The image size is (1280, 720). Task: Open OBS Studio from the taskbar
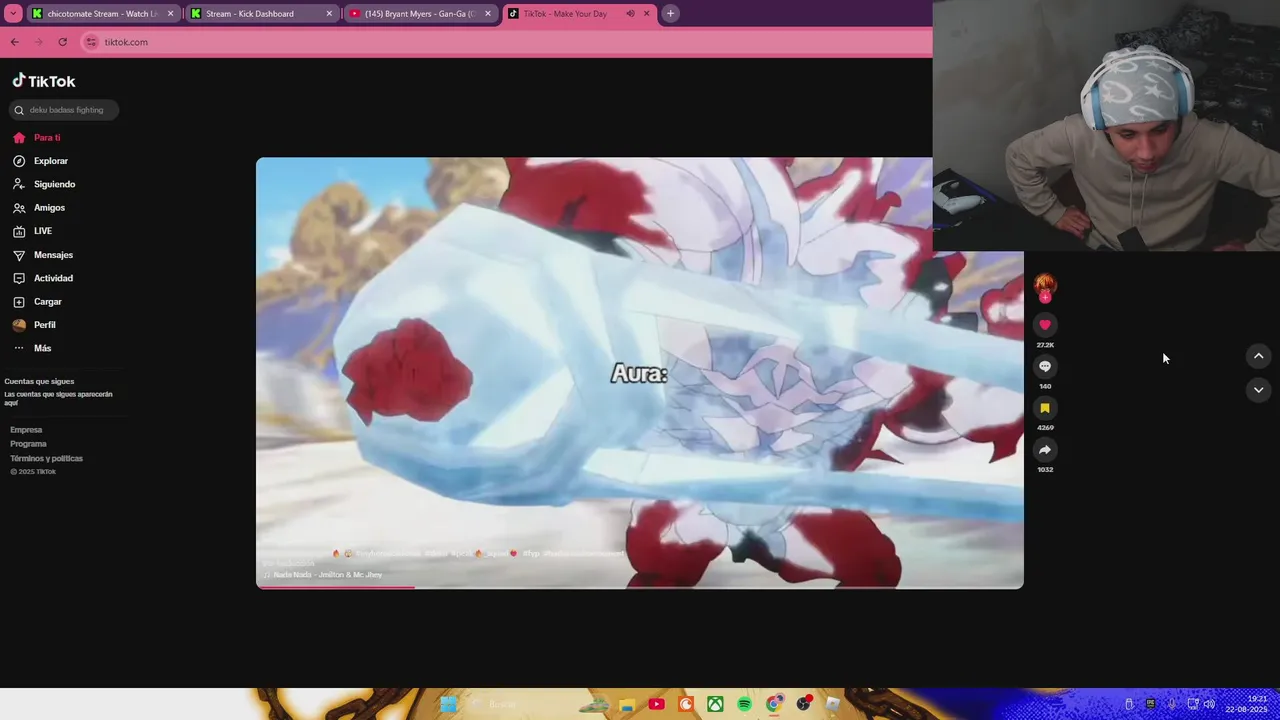tap(804, 704)
